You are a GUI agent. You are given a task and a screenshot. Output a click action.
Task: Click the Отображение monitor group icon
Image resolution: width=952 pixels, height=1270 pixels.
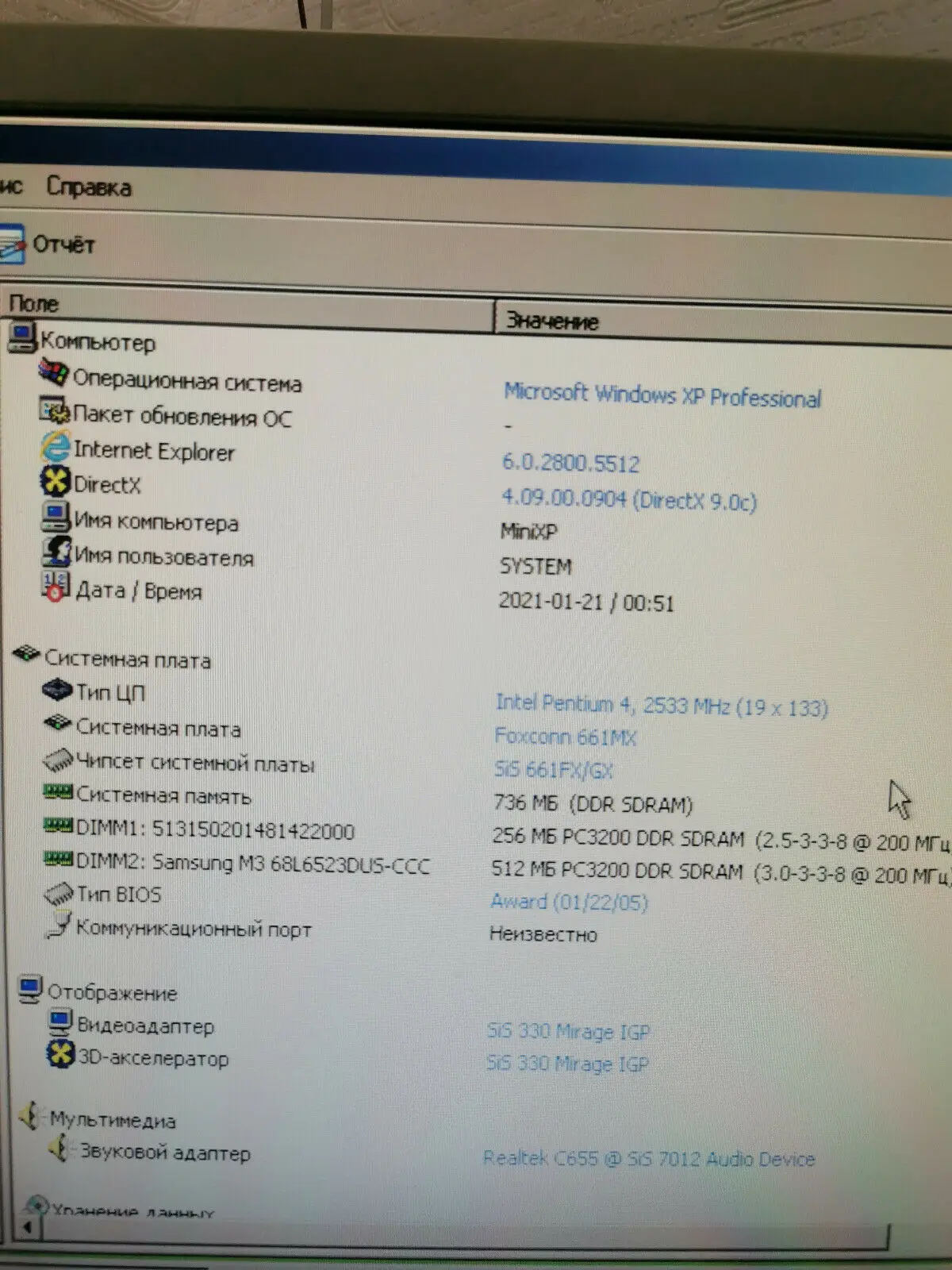point(30,988)
